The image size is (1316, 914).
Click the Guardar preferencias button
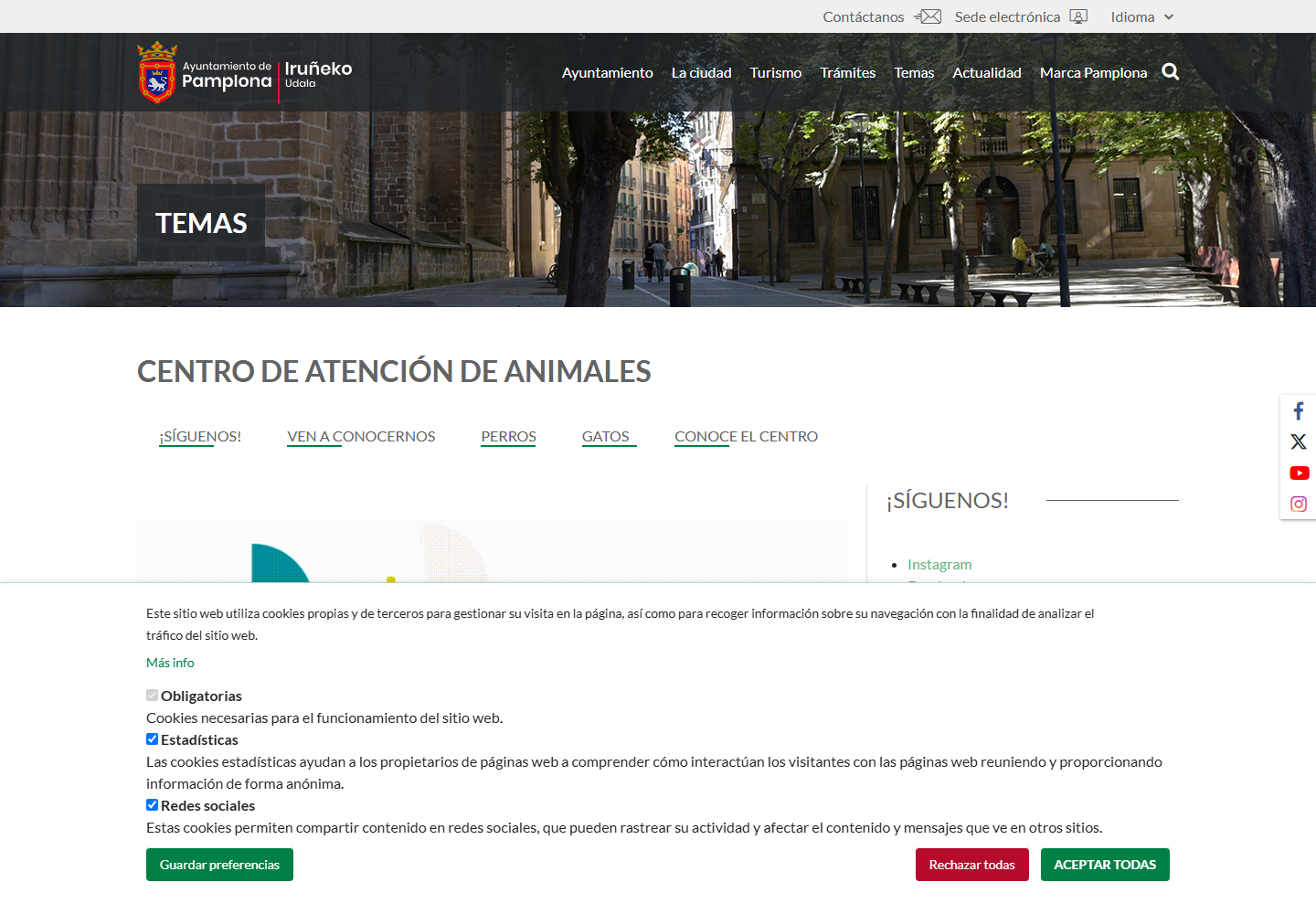tap(219, 865)
